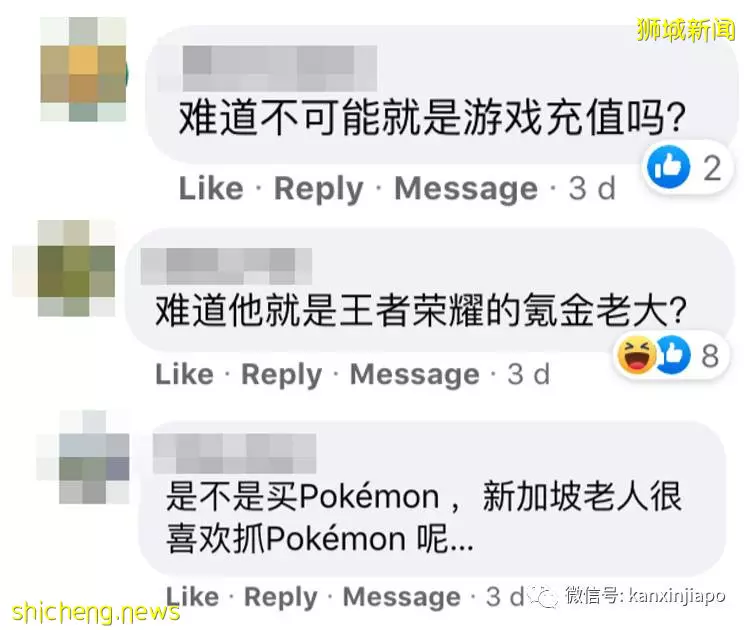Message the author of 王者荣耀 comment
The image size is (750, 630).
tap(415, 374)
